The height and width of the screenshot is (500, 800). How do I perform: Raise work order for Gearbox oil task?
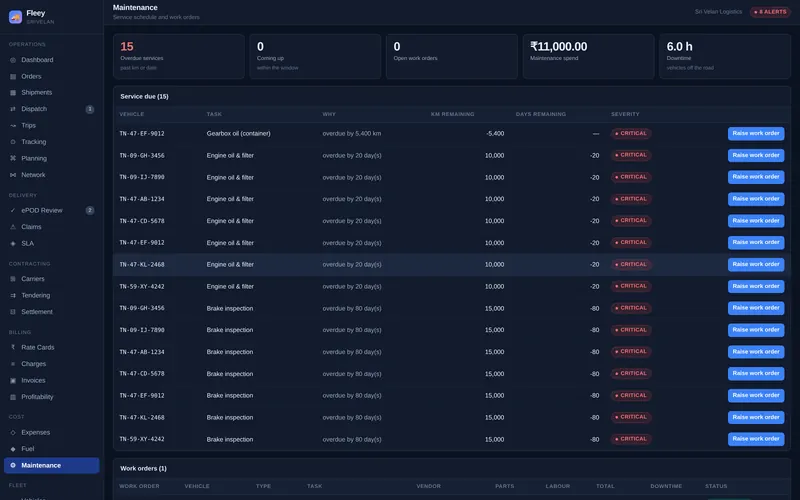[x=756, y=134]
